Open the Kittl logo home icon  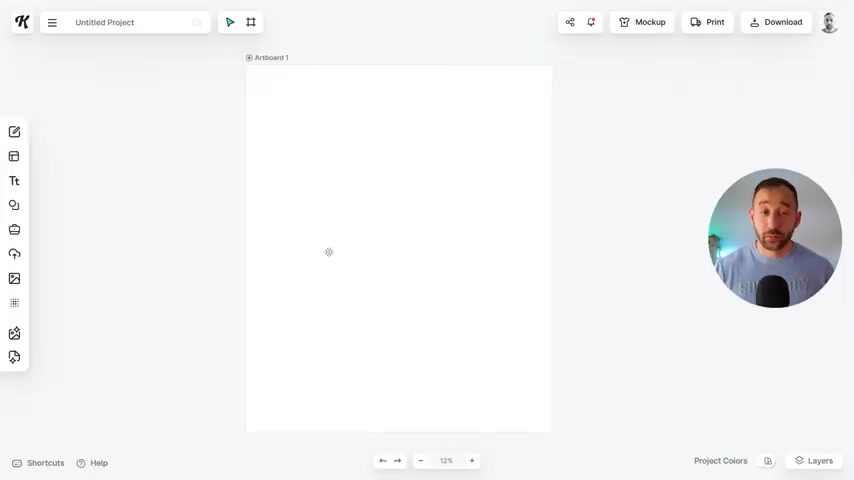point(22,22)
